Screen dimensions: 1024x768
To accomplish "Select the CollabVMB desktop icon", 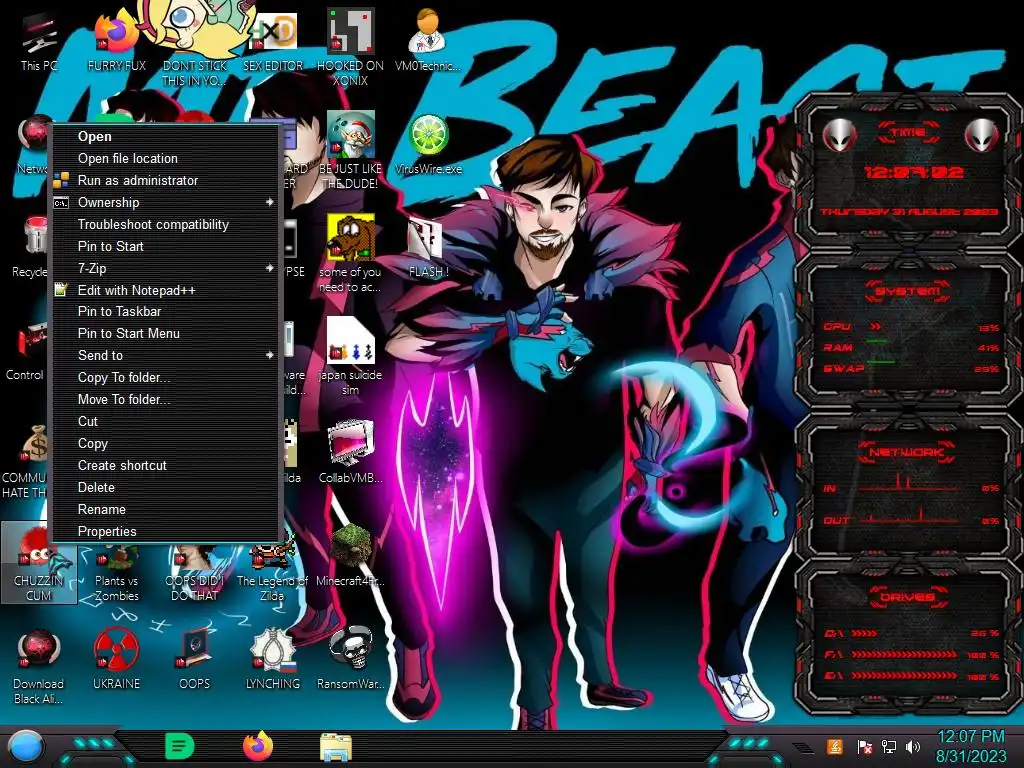I will coord(350,452).
